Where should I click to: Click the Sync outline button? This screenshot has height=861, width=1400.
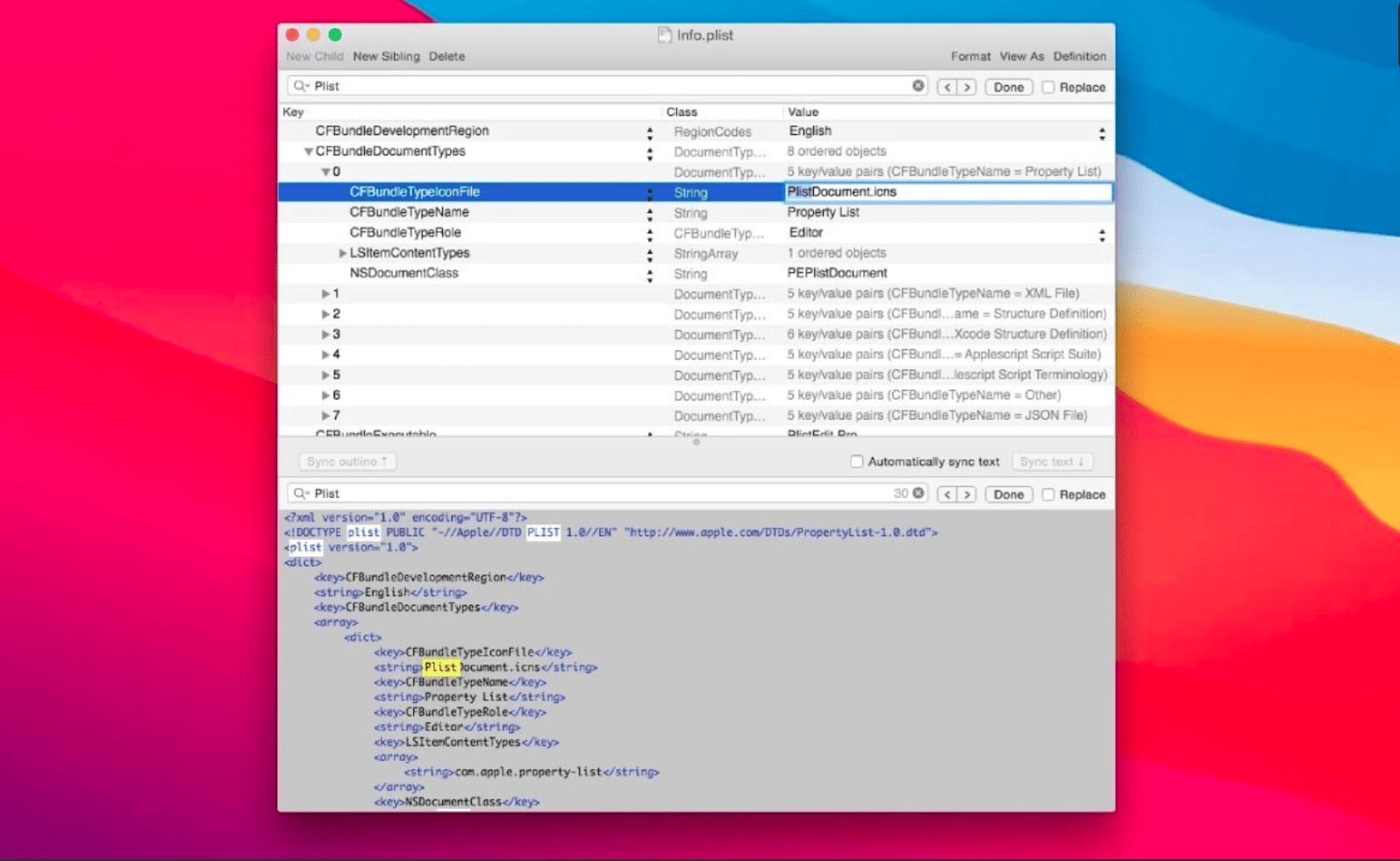coord(347,461)
